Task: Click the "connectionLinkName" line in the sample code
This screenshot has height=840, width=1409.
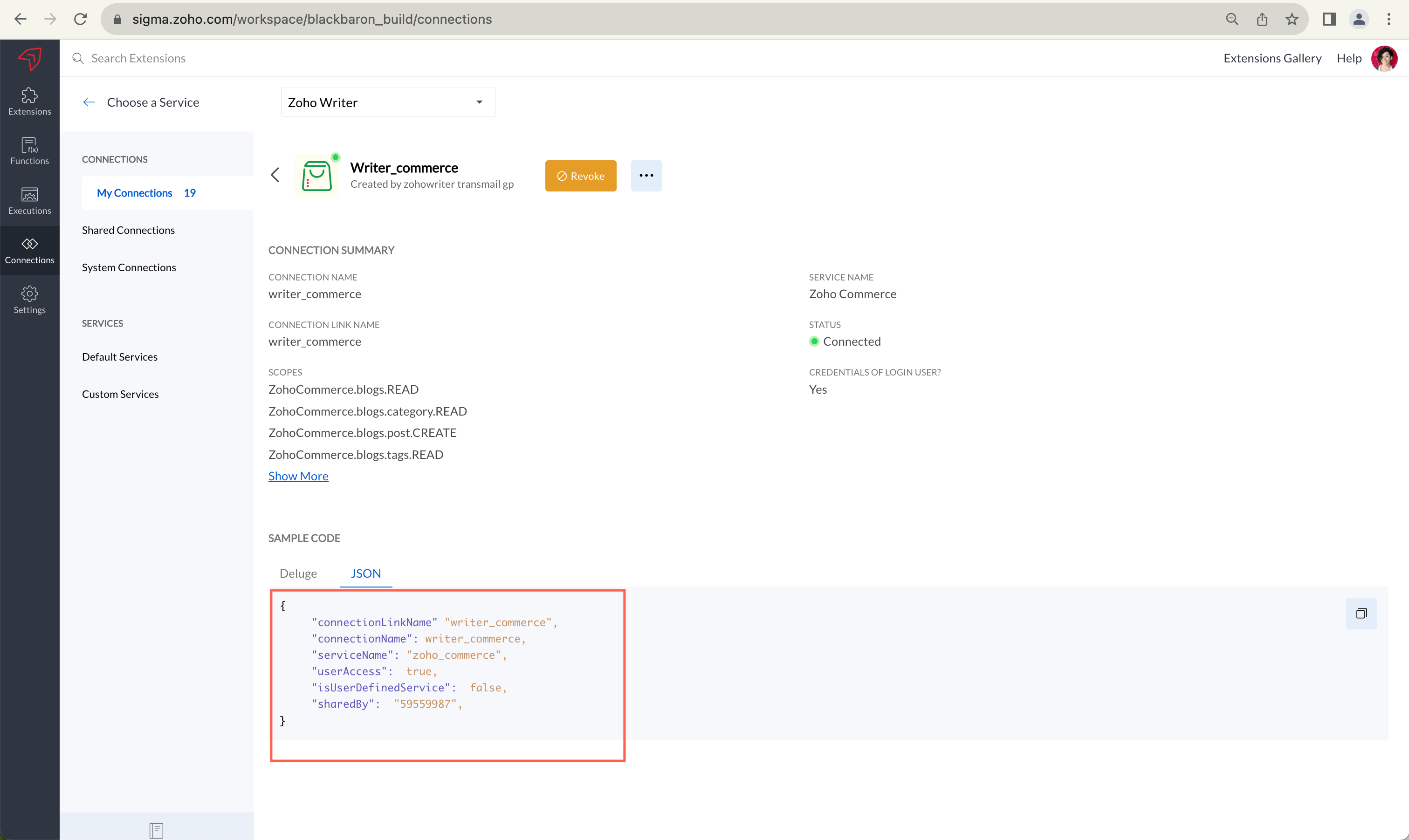Action: click(434, 622)
